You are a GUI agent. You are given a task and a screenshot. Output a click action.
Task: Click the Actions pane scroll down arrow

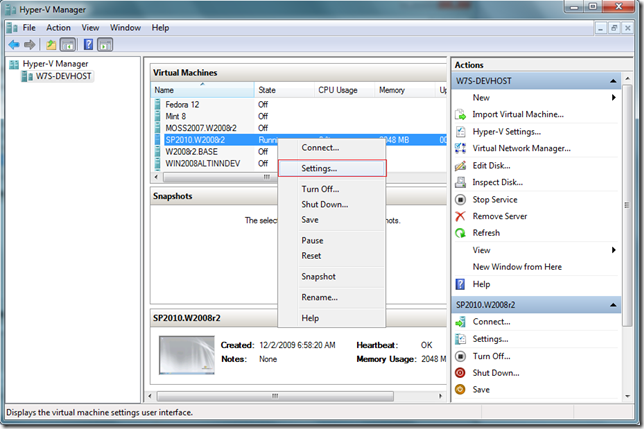click(x=627, y=396)
